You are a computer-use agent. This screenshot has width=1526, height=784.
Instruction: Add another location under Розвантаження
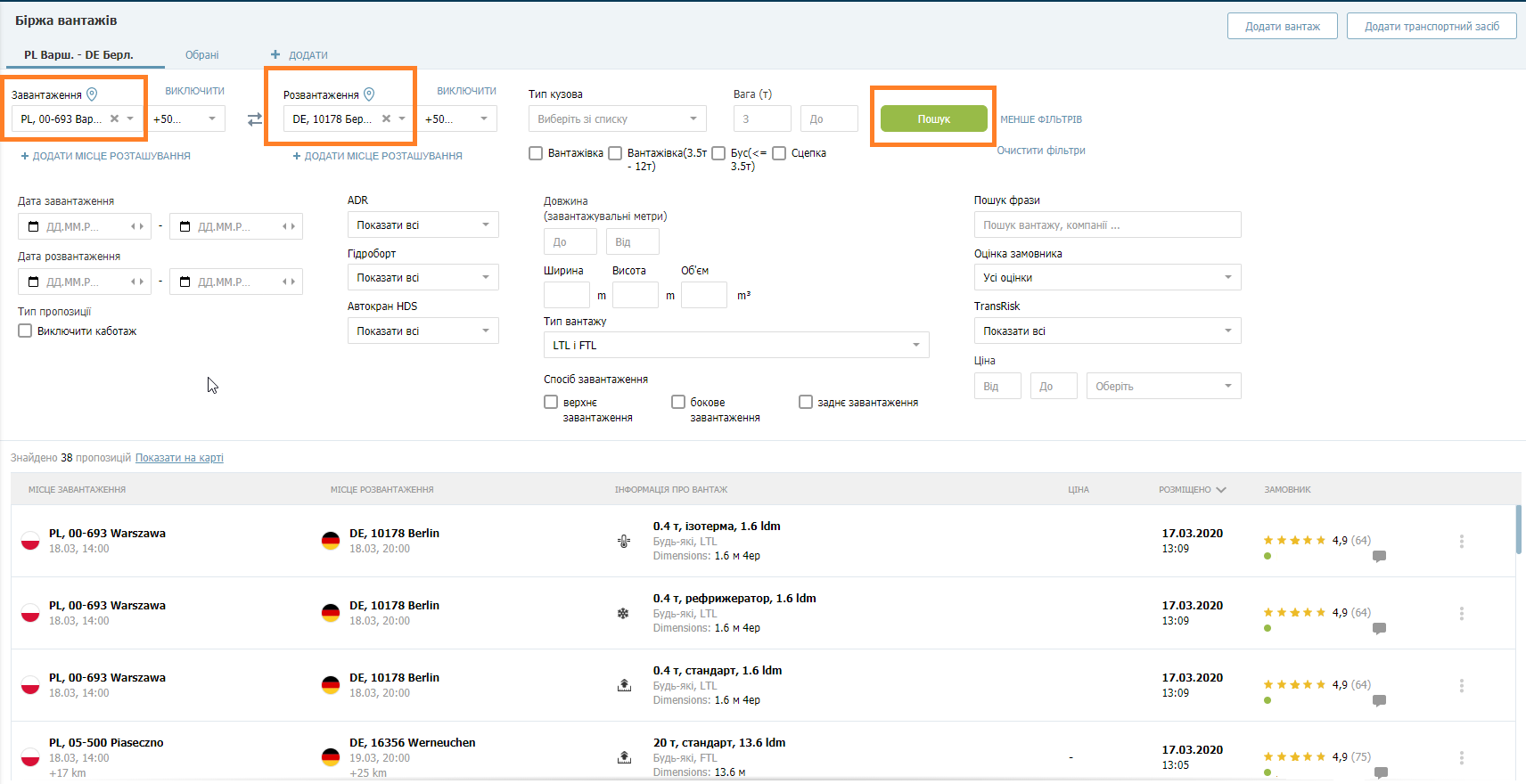[378, 156]
